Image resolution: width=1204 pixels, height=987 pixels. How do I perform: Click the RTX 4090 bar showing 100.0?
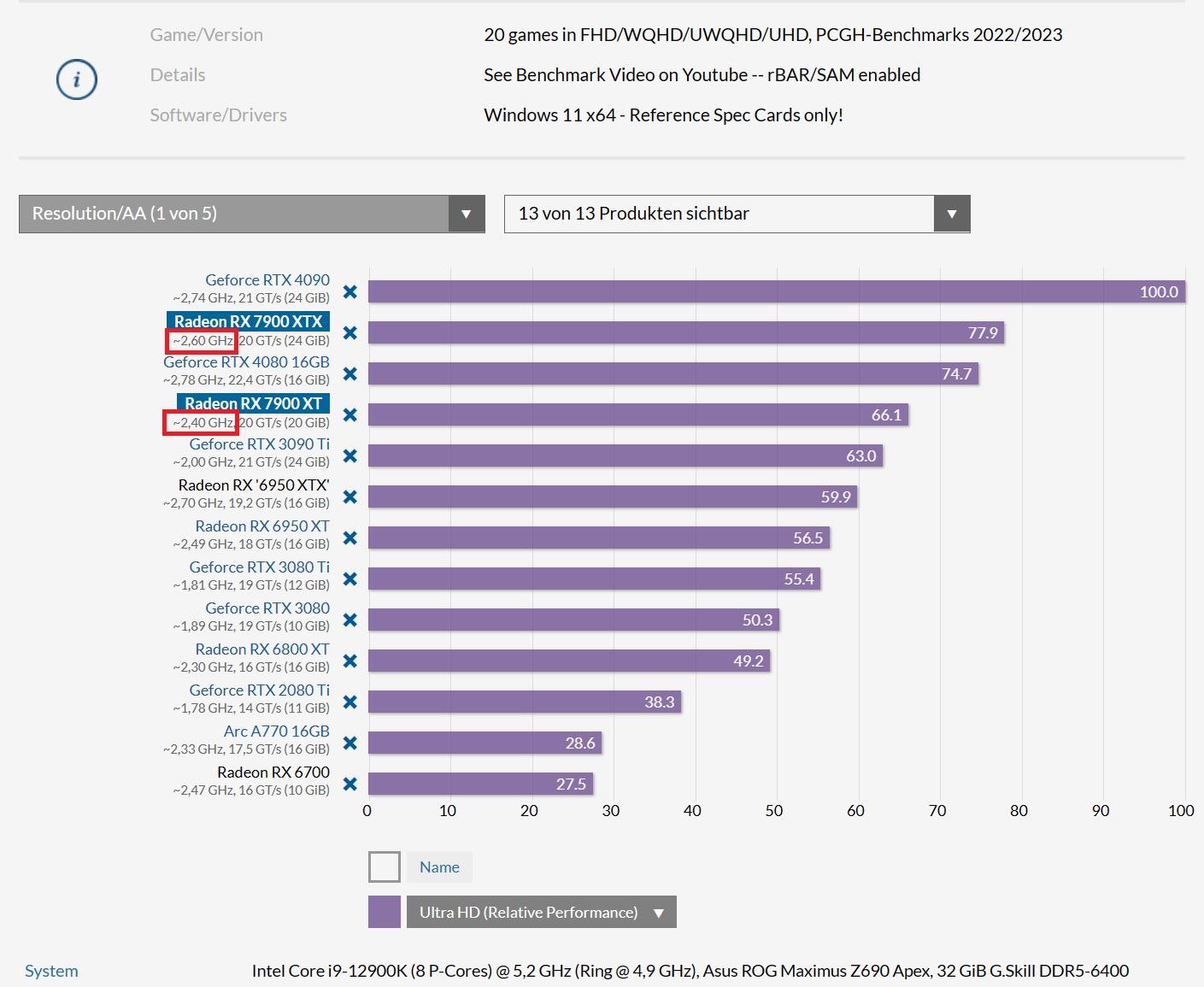point(777,291)
